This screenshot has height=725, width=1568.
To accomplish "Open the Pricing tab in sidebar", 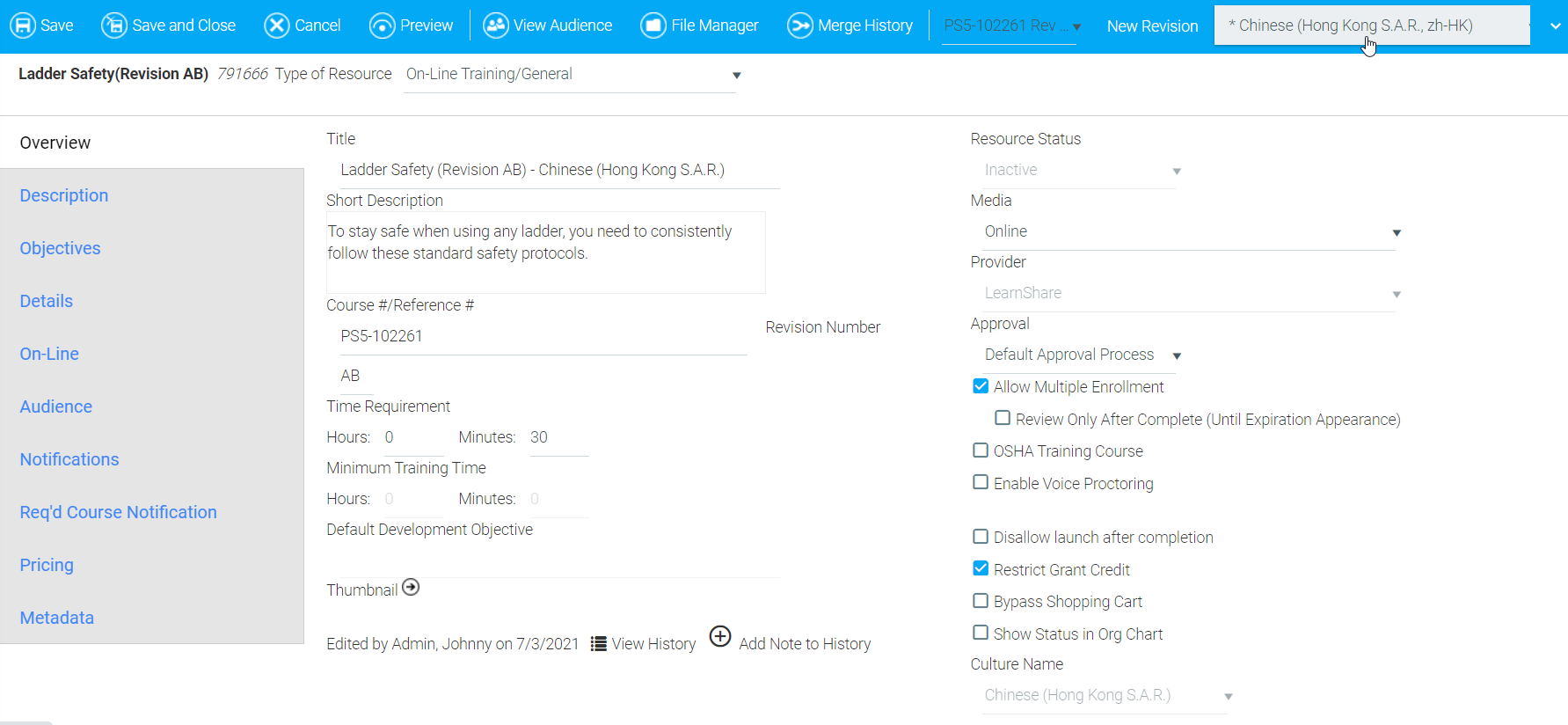I will click(47, 565).
